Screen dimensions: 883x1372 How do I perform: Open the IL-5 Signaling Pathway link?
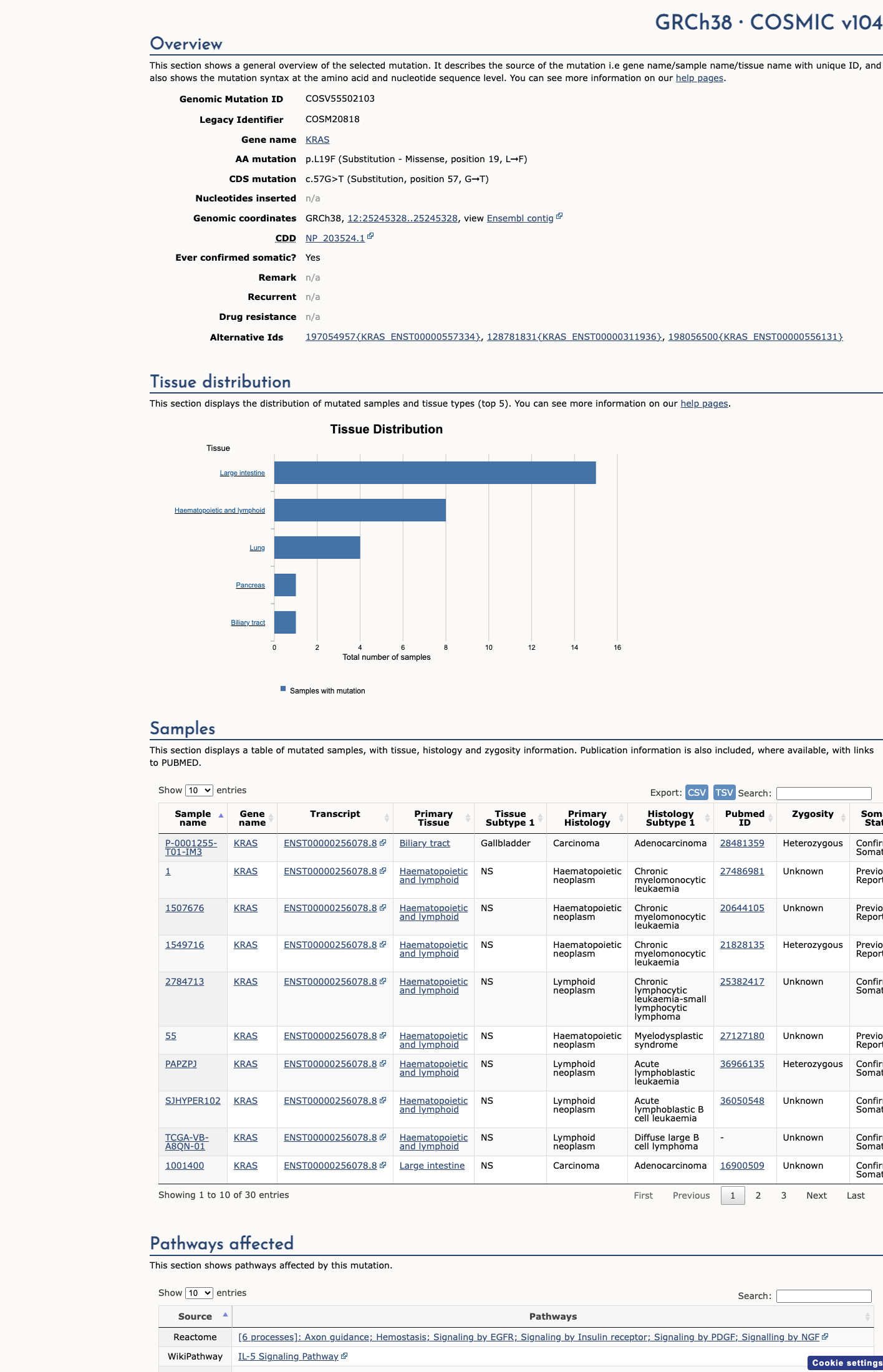click(x=288, y=1356)
